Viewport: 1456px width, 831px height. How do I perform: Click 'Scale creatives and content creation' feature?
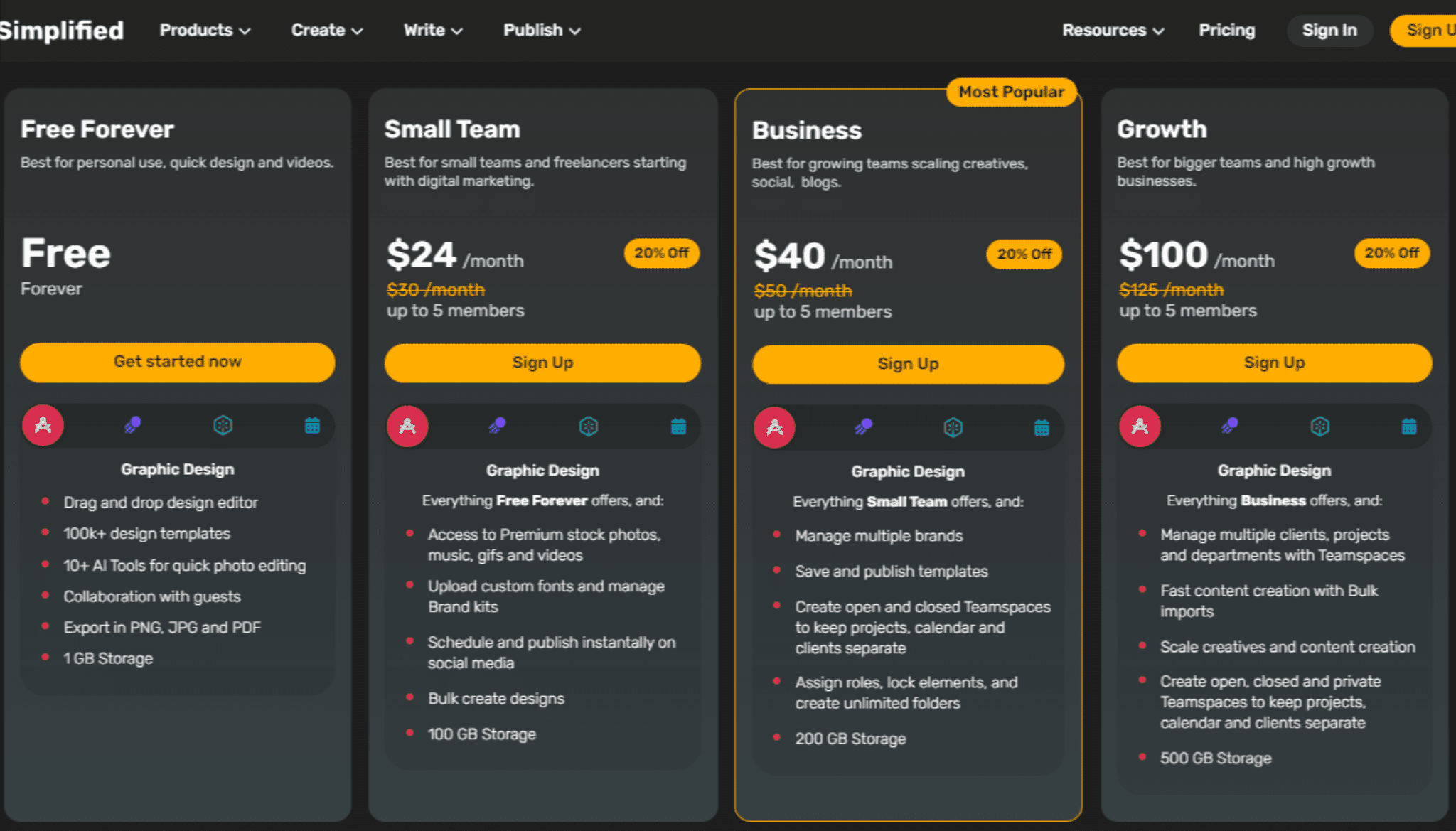pyautogui.click(x=1288, y=648)
